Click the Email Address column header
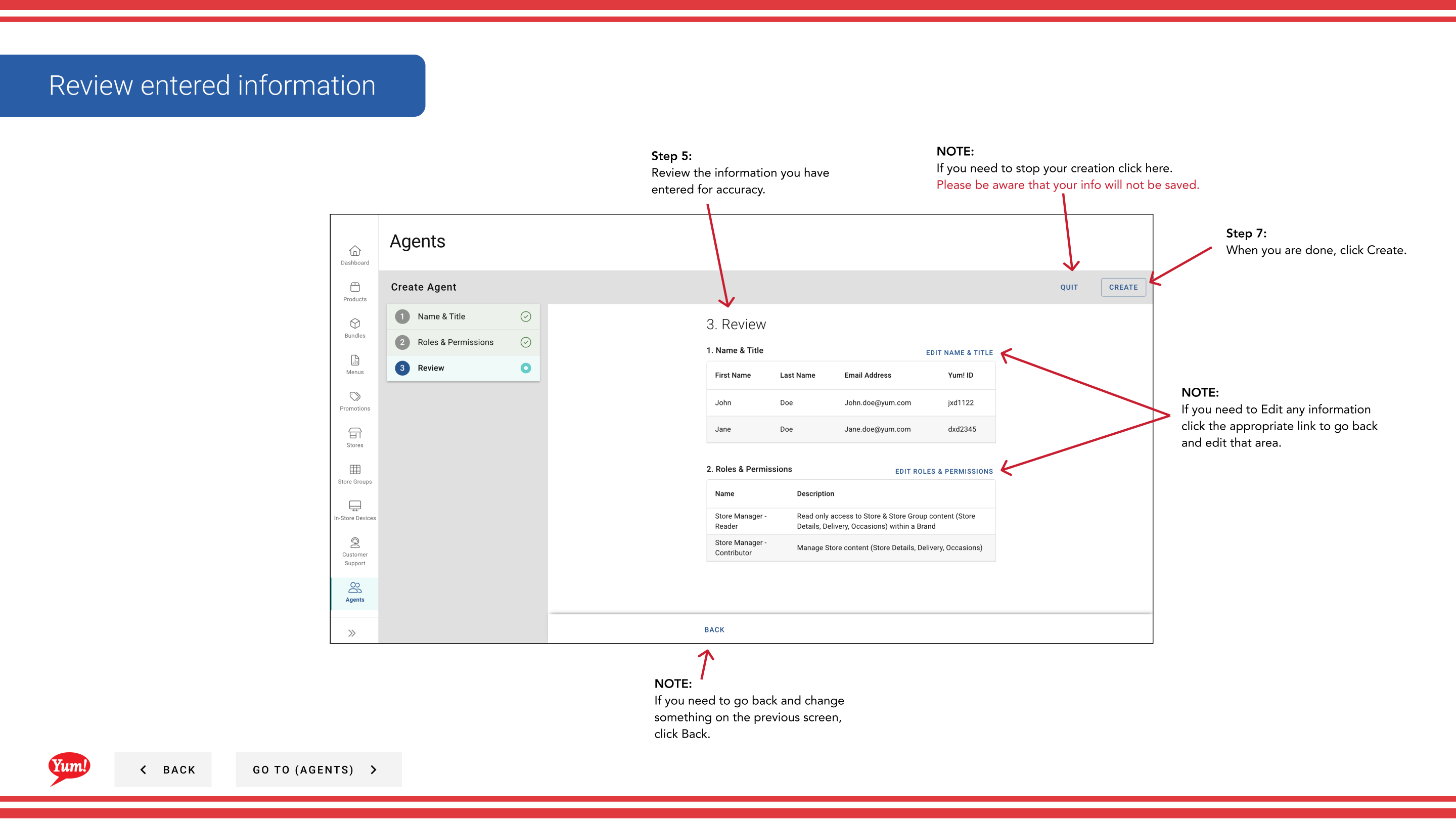1456x819 pixels. (x=868, y=375)
